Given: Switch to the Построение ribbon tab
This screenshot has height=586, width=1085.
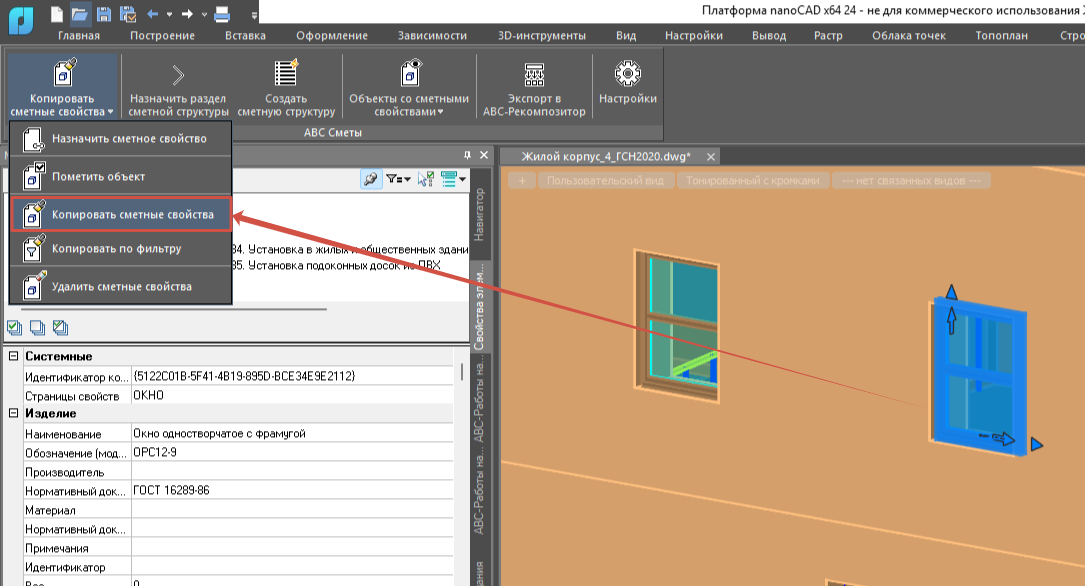Looking at the screenshot, I should tap(163, 35).
